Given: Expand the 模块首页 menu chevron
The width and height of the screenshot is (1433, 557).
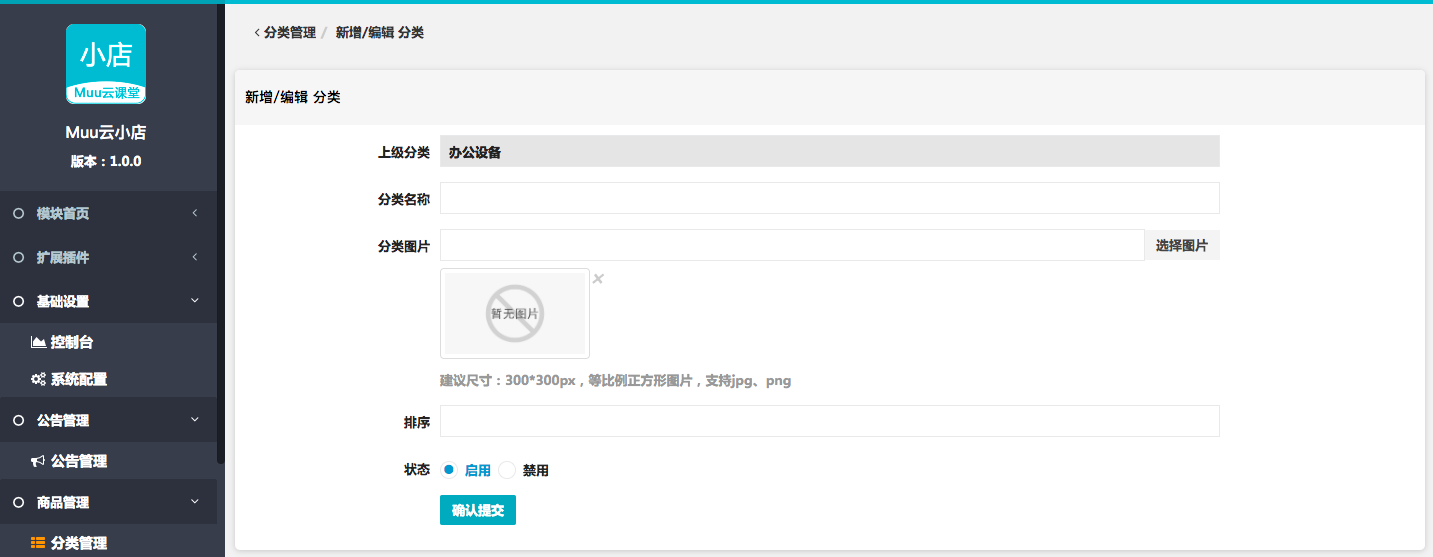Looking at the screenshot, I should tap(195, 213).
